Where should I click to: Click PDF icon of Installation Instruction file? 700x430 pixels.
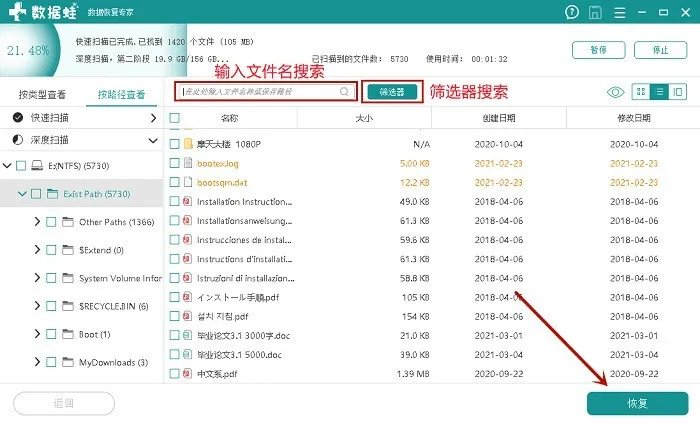[188, 201]
